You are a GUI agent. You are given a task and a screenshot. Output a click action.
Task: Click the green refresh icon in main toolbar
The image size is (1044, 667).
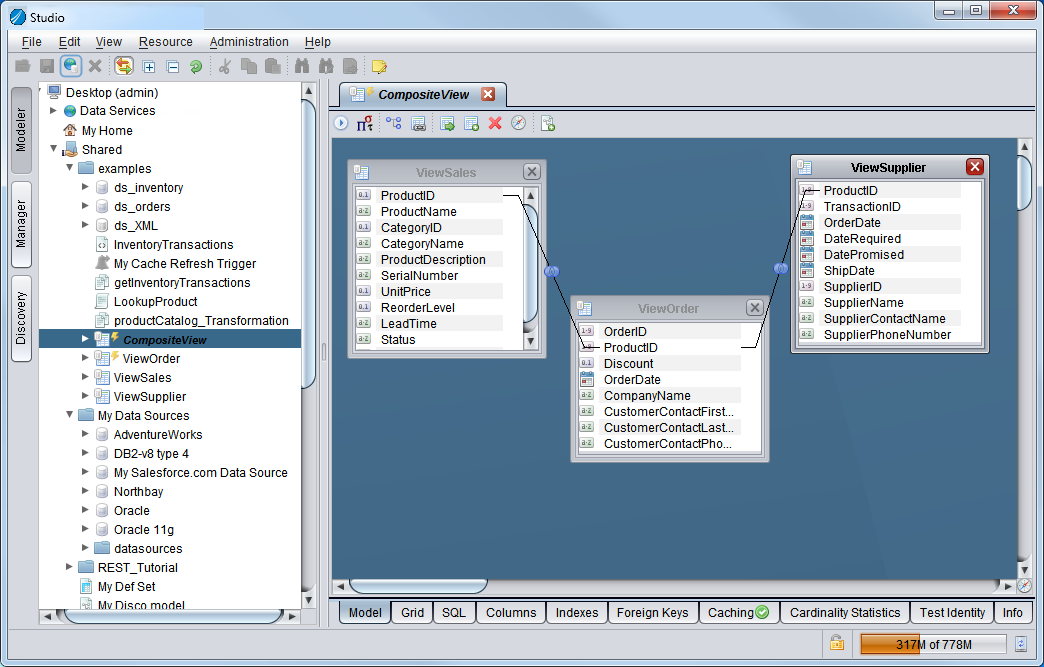coord(196,67)
